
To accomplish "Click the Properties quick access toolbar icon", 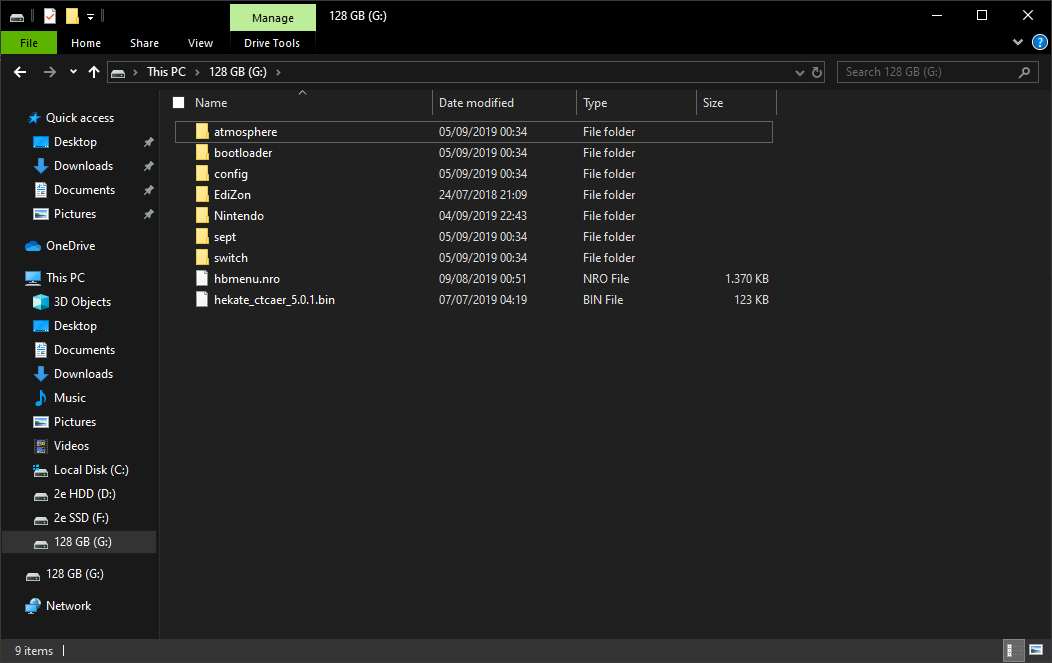I will coord(50,16).
